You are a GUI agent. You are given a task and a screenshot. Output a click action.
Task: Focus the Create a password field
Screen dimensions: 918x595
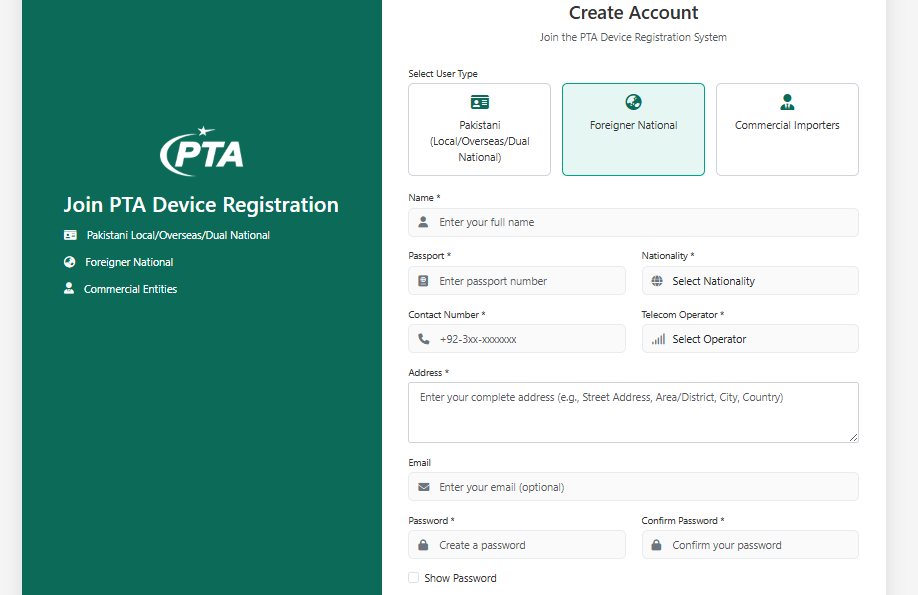(517, 545)
